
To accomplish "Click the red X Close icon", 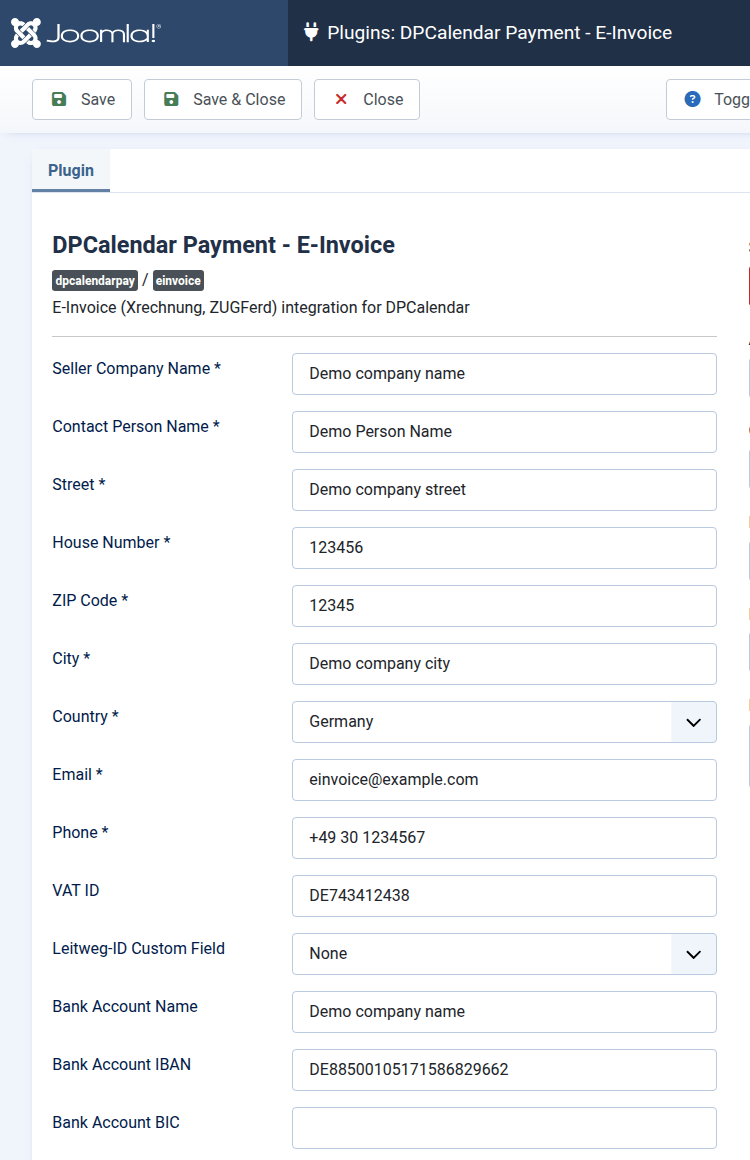I will [341, 99].
